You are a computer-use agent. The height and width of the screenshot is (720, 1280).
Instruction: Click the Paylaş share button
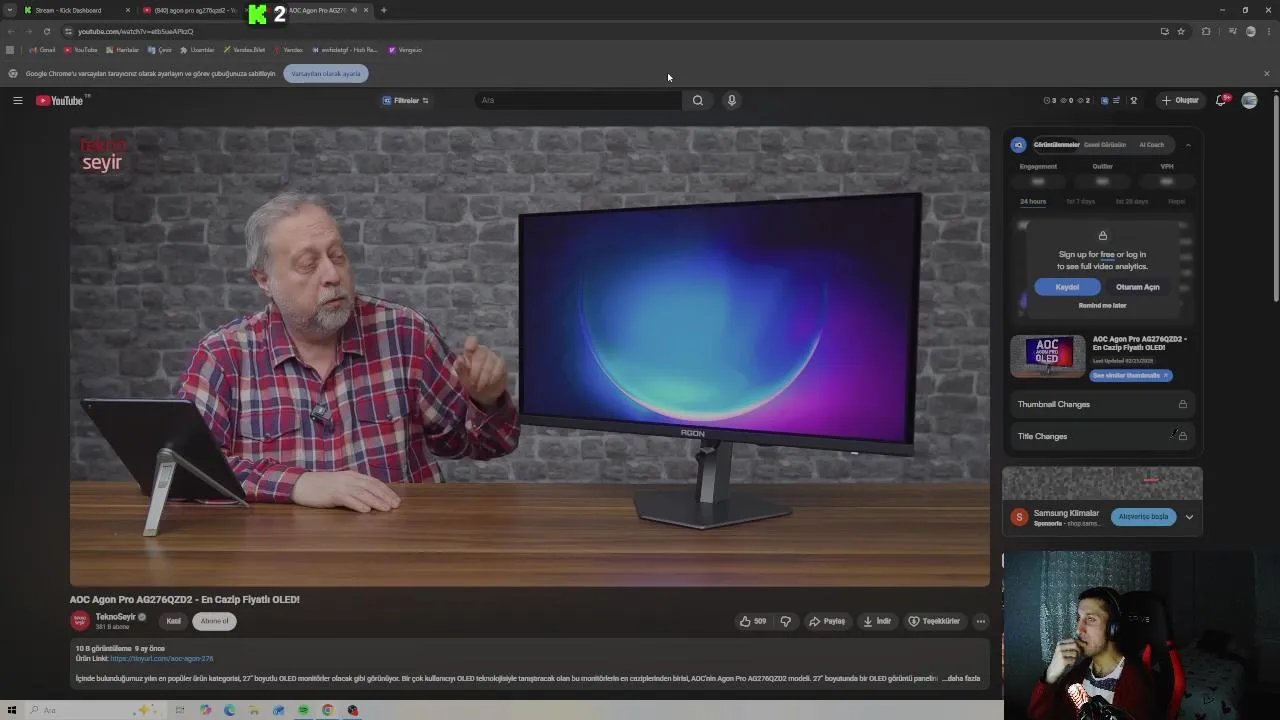[827, 621]
